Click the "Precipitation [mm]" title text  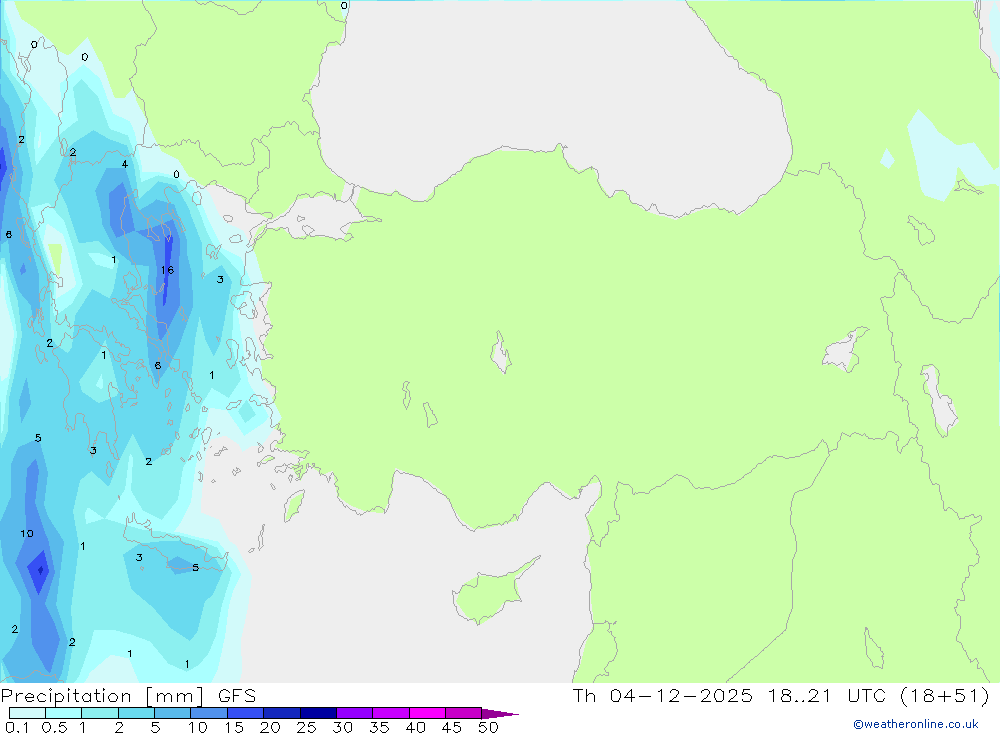pyautogui.click(x=102, y=695)
